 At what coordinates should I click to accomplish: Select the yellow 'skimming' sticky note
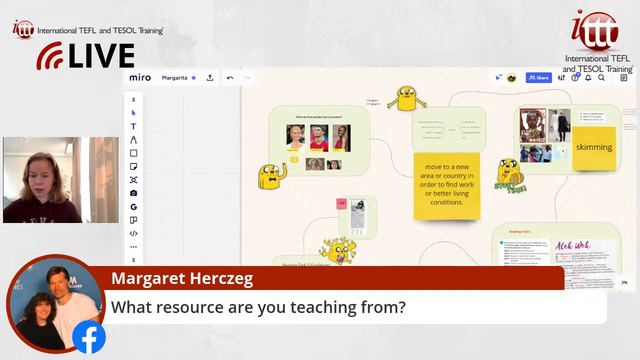coord(594,148)
